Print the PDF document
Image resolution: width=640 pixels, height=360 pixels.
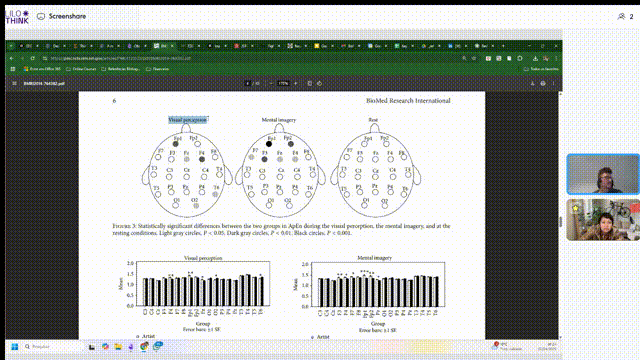tap(543, 83)
